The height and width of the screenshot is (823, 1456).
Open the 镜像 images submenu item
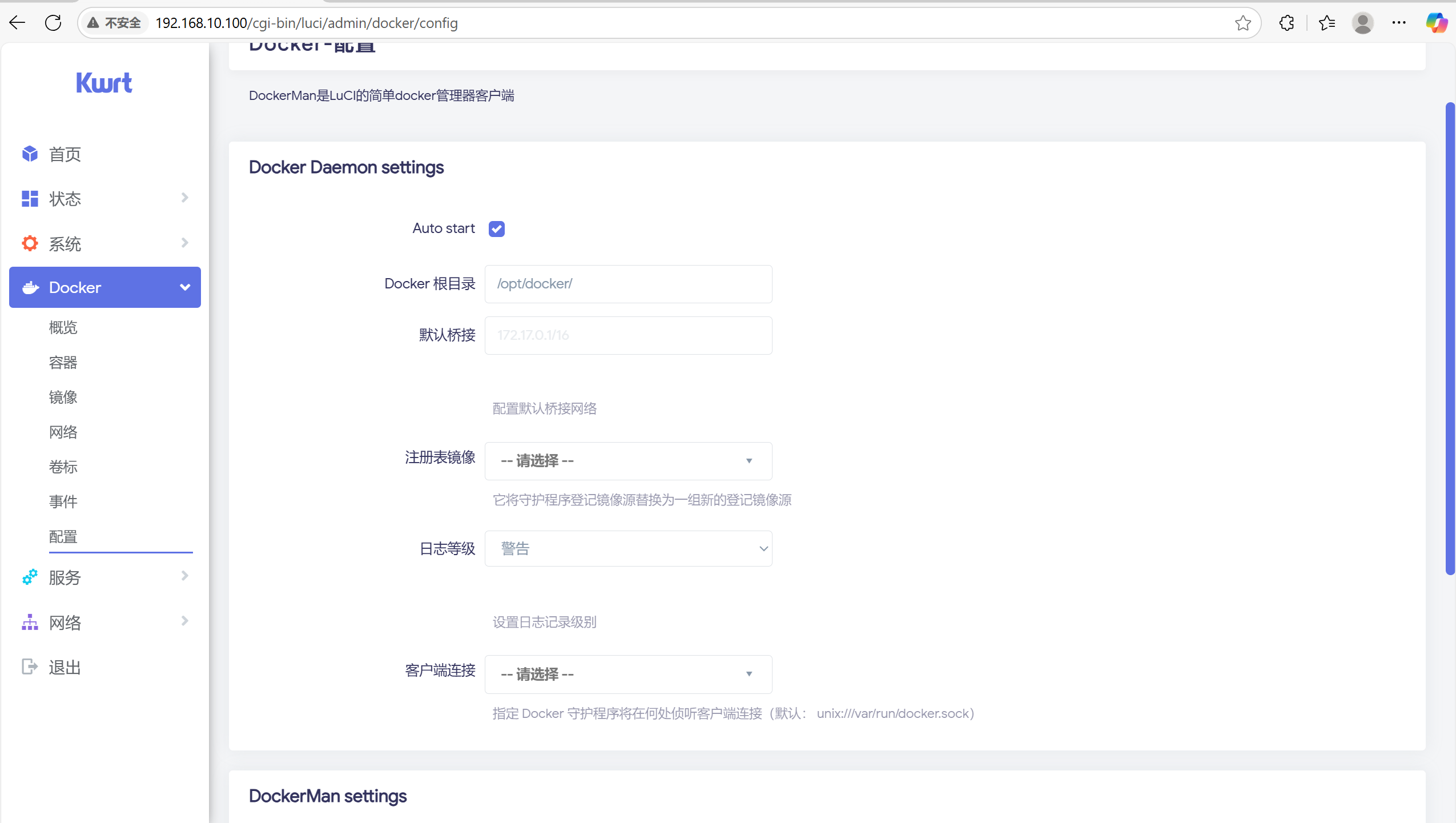pos(63,397)
